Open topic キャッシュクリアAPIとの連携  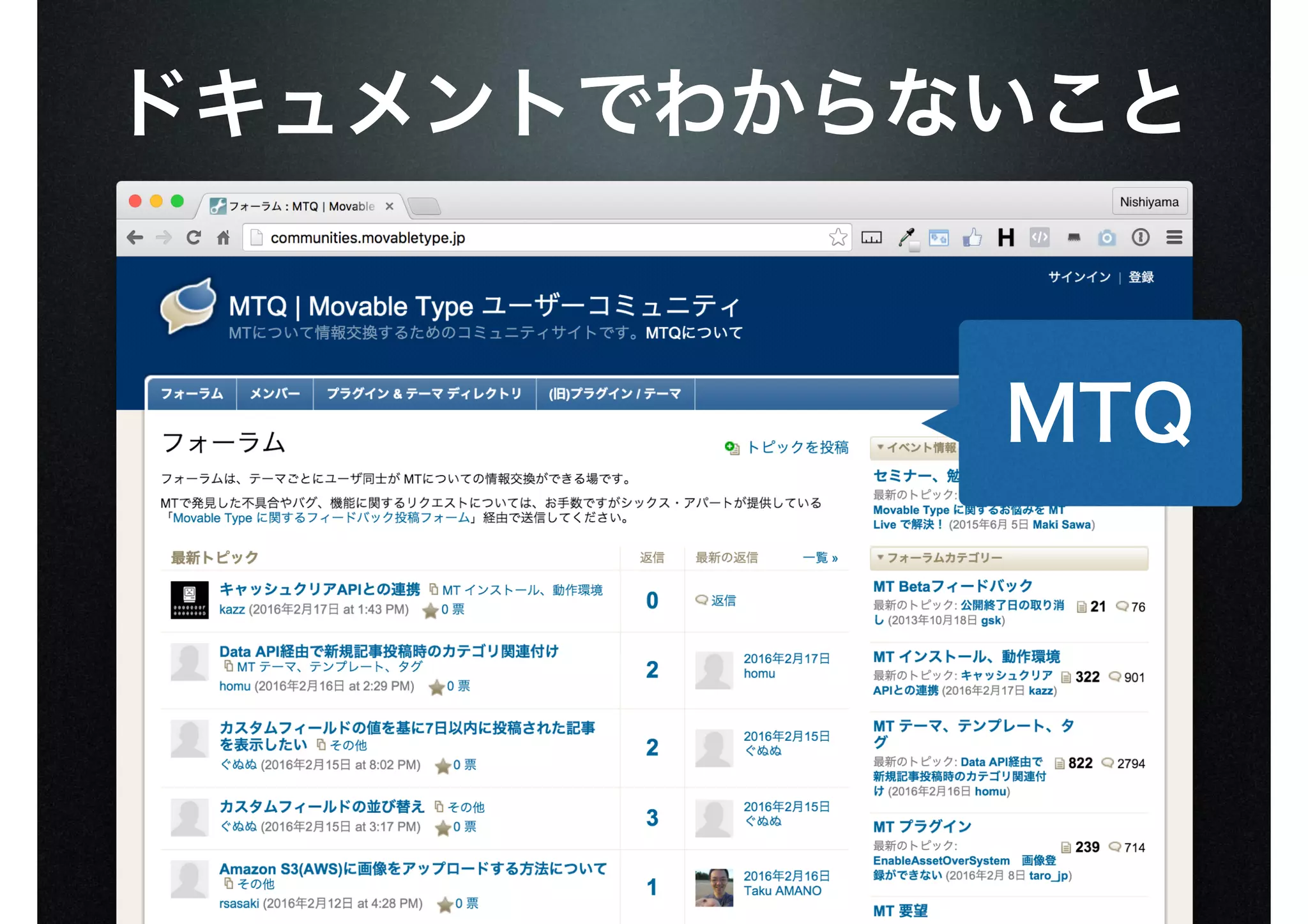pyautogui.click(x=320, y=589)
